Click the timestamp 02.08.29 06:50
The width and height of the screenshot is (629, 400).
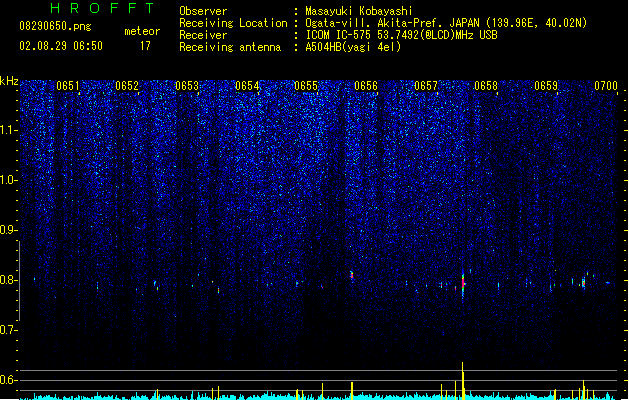pos(61,46)
